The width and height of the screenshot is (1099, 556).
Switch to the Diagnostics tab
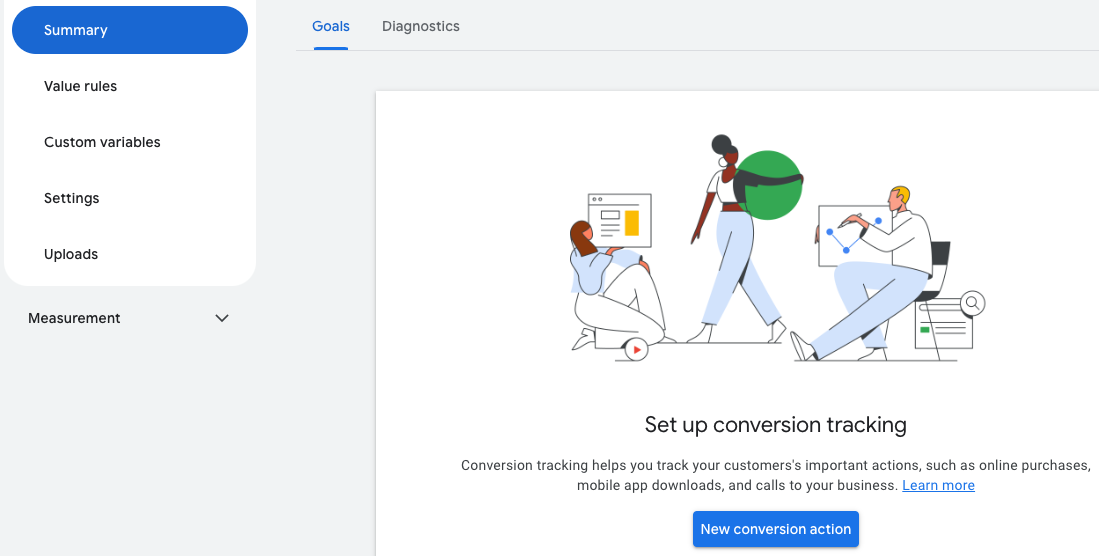[x=421, y=26]
